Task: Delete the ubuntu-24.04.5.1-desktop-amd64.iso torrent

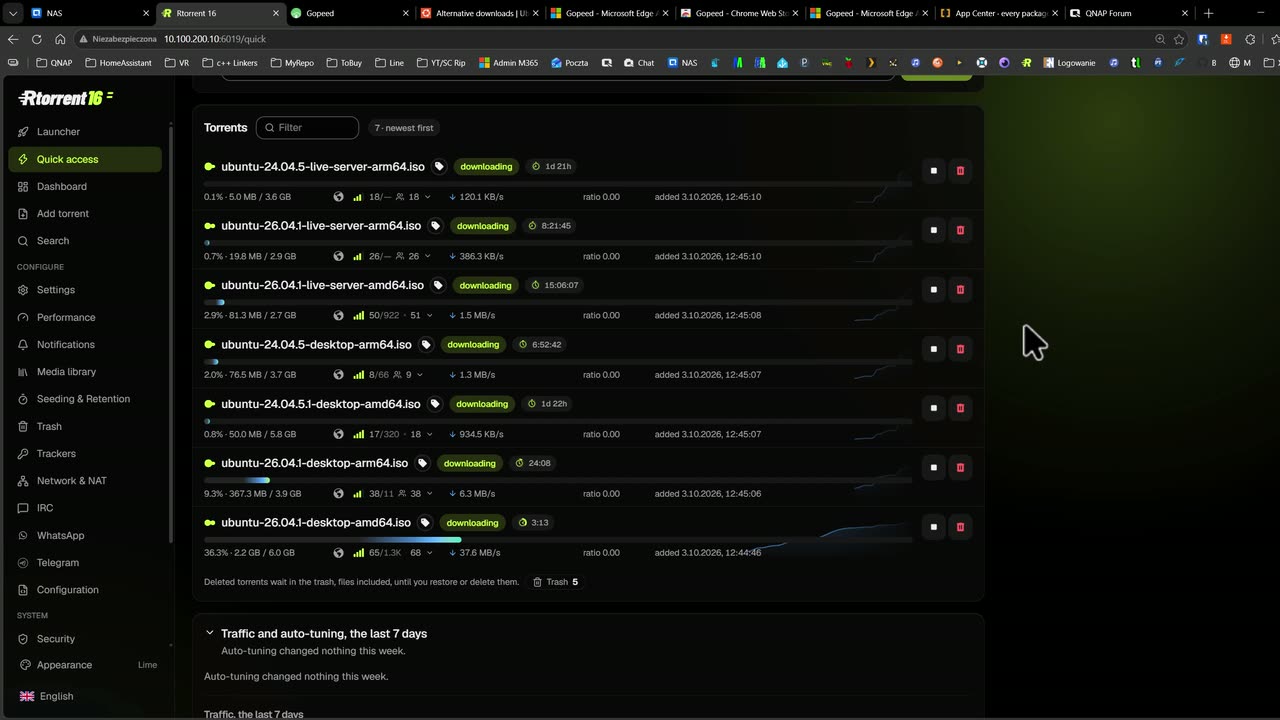Action: [961, 408]
